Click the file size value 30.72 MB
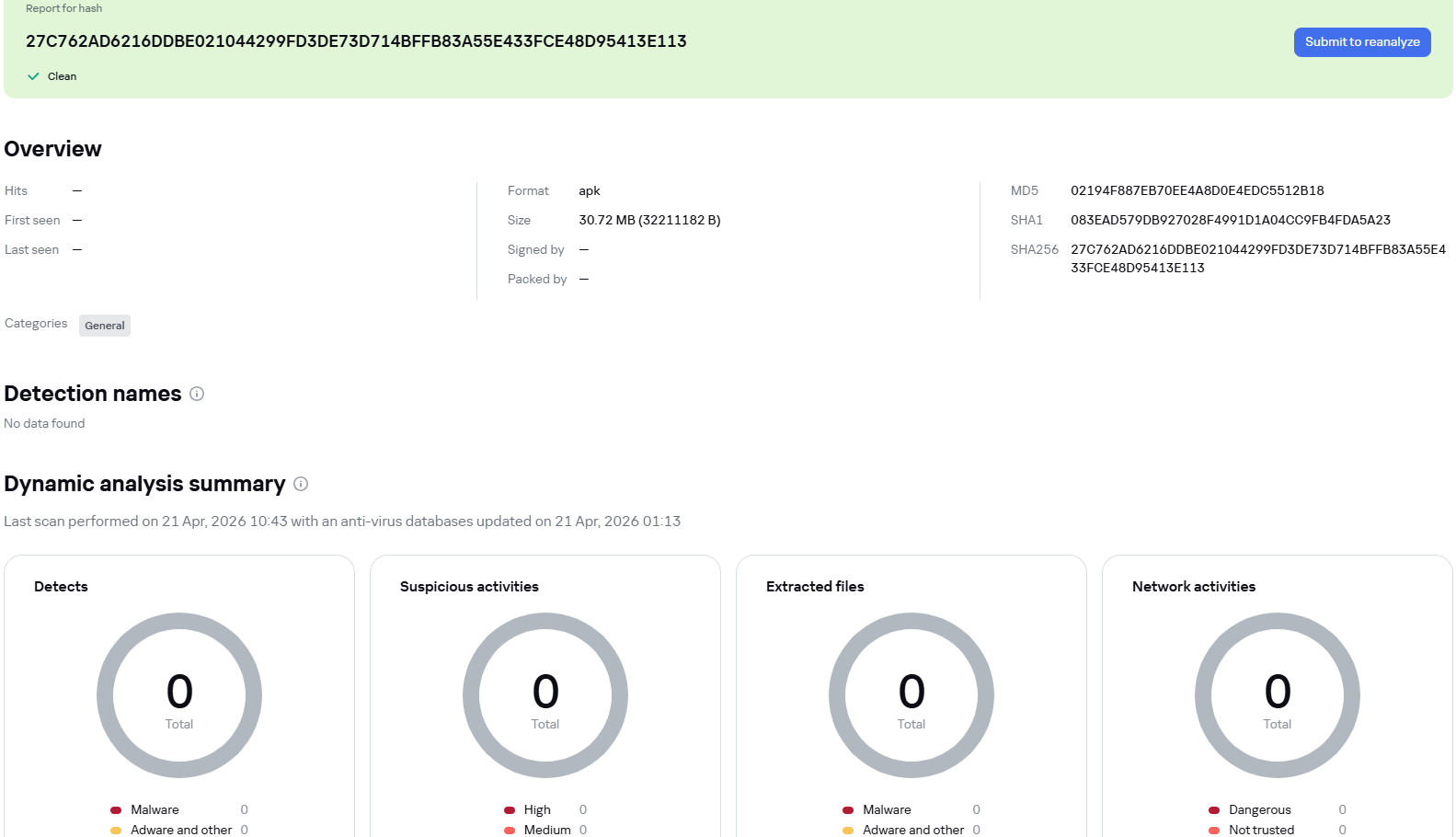This screenshot has height=837, width=1456. [649, 220]
